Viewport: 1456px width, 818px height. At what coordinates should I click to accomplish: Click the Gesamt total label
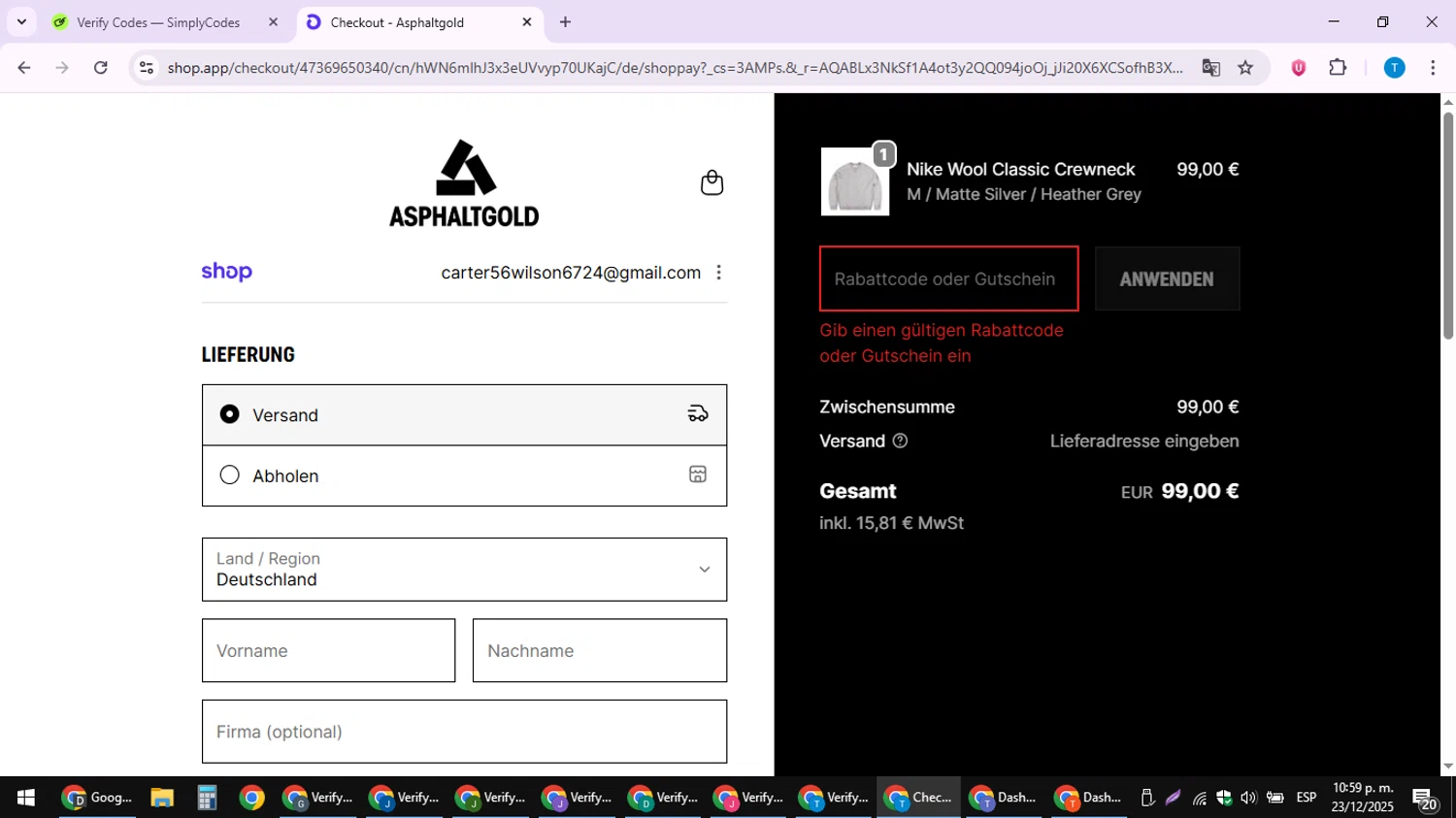click(858, 491)
